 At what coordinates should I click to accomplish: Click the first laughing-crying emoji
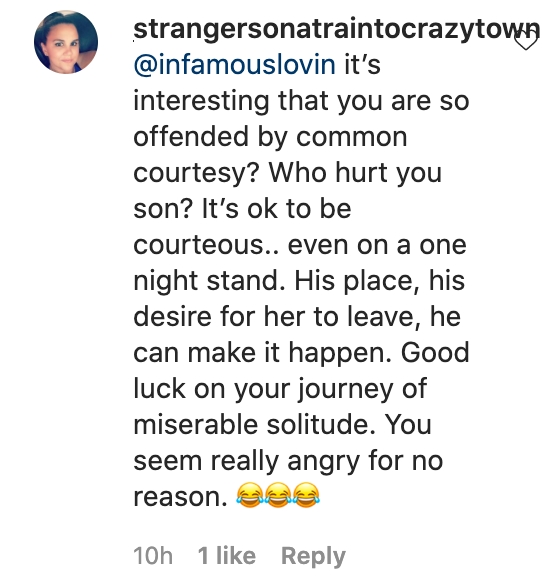tap(249, 495)
